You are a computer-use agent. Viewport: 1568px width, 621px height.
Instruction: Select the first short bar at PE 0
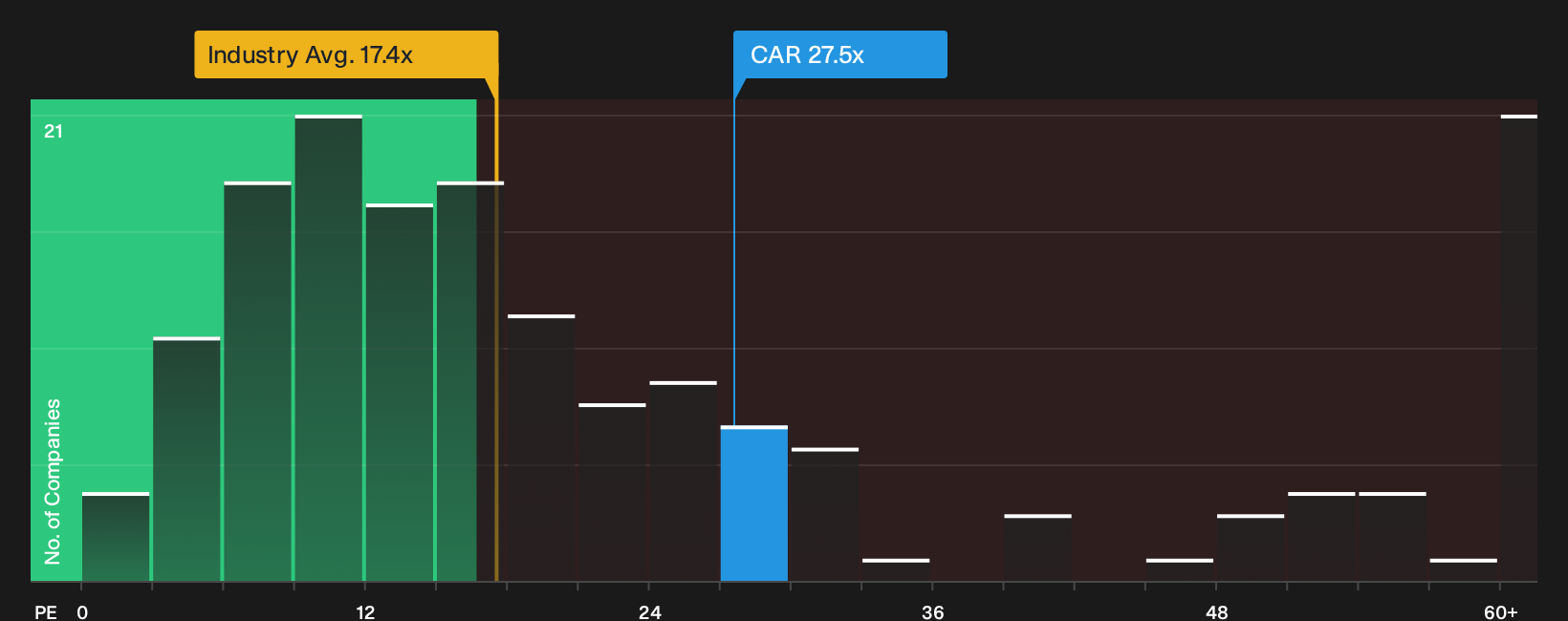coord(116,537)
